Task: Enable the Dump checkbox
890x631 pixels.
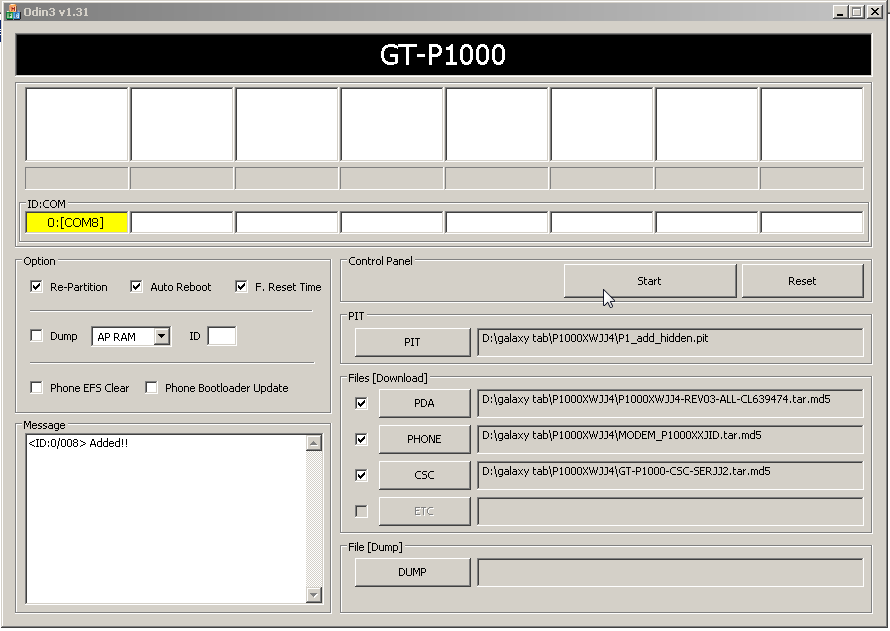Action: (36, 336)
